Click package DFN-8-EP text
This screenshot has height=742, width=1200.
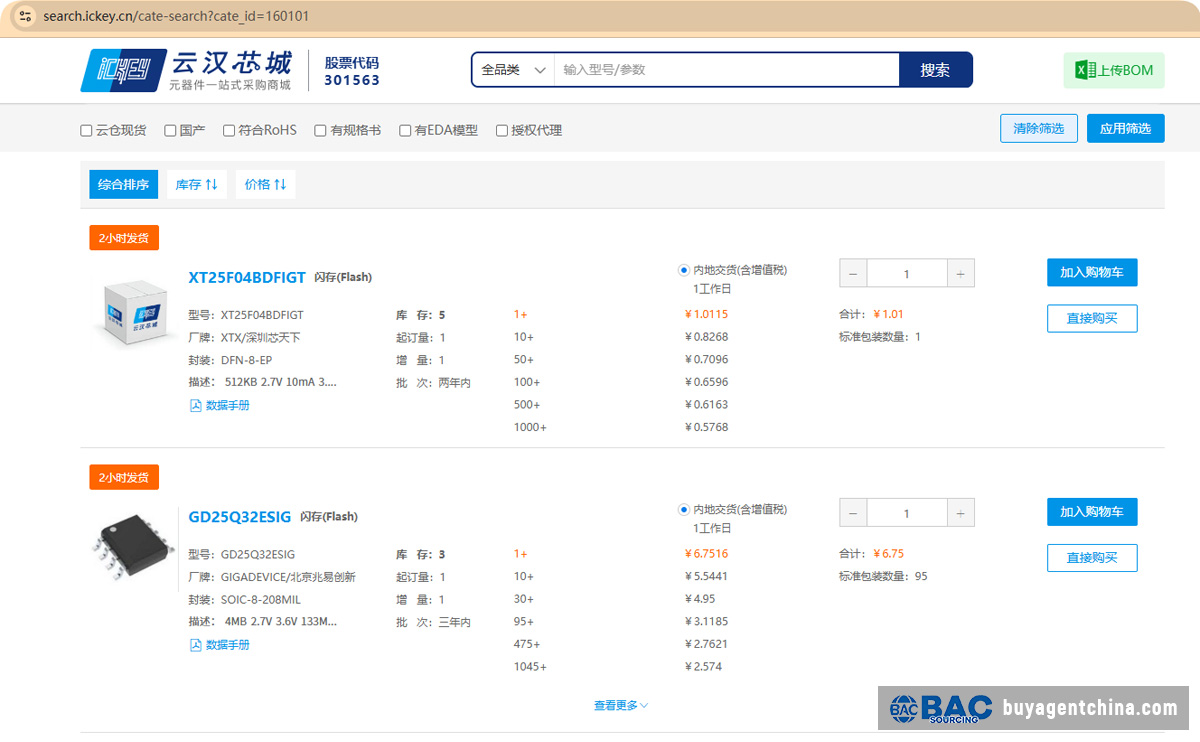tap(246, 360)
